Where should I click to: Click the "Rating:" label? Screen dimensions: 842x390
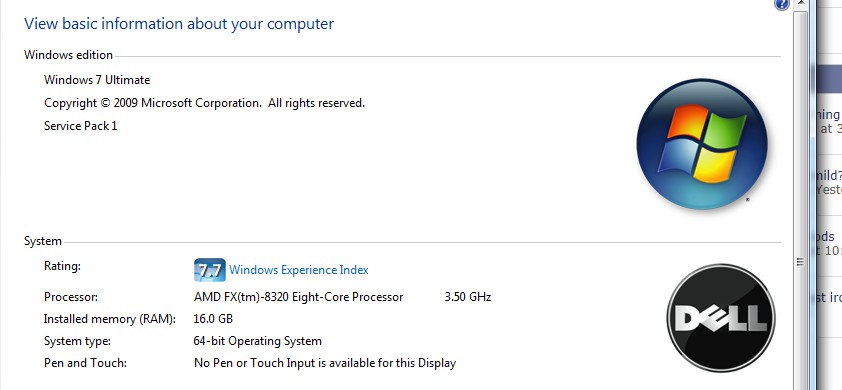coord(62,266)
